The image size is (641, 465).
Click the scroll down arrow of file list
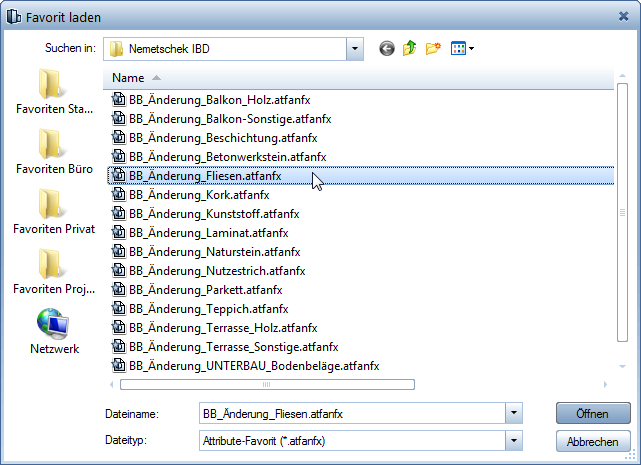coord(622,366)
